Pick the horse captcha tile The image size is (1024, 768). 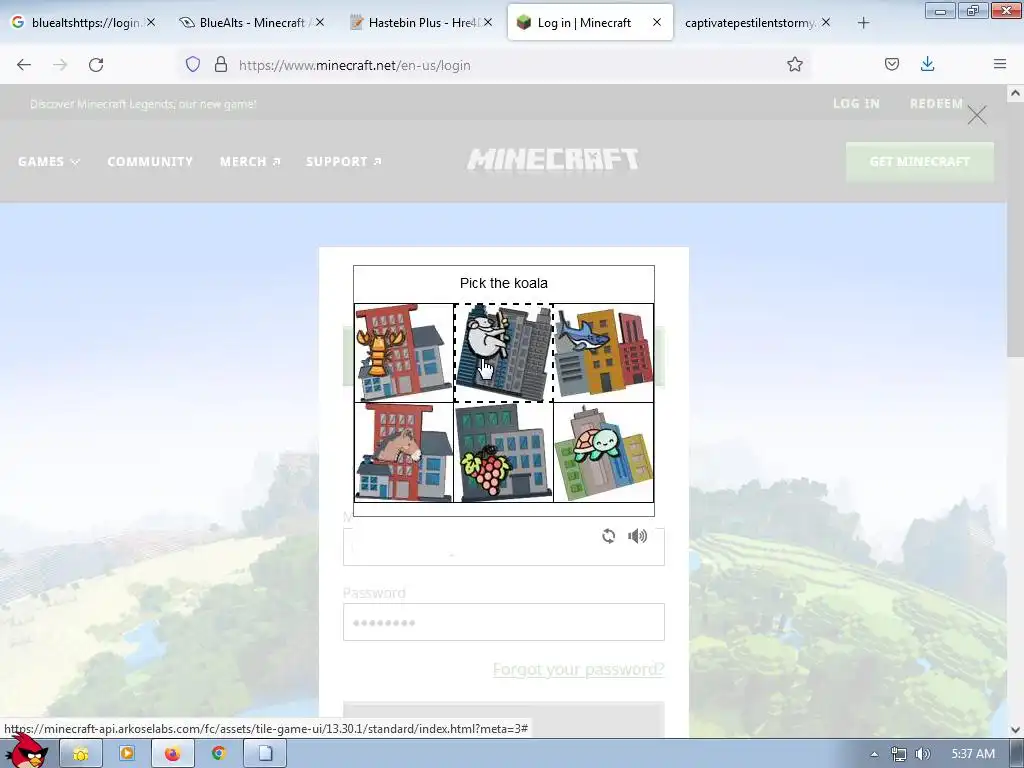(404, 453)
